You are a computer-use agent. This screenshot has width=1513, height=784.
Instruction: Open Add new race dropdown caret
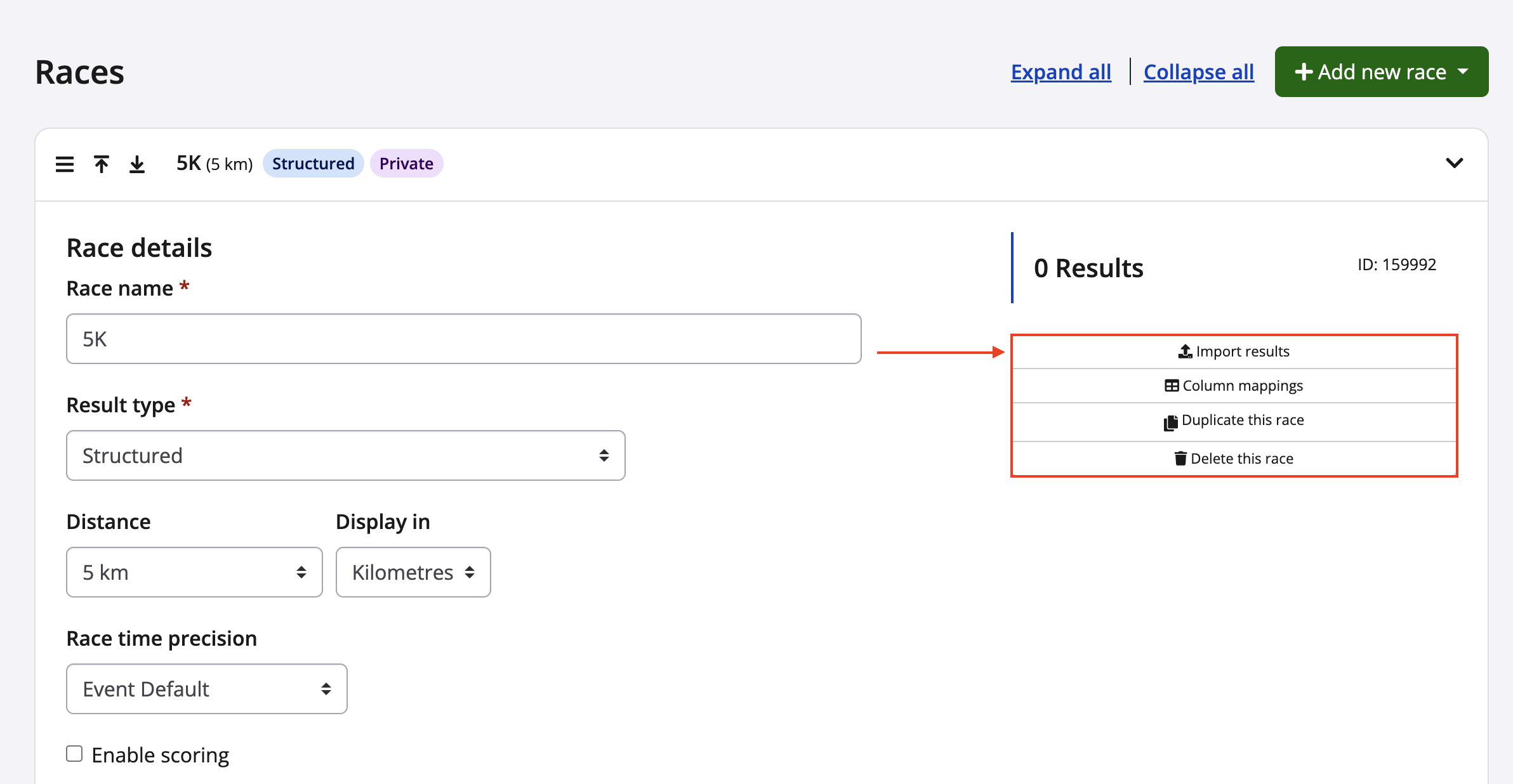[1463, 72]
